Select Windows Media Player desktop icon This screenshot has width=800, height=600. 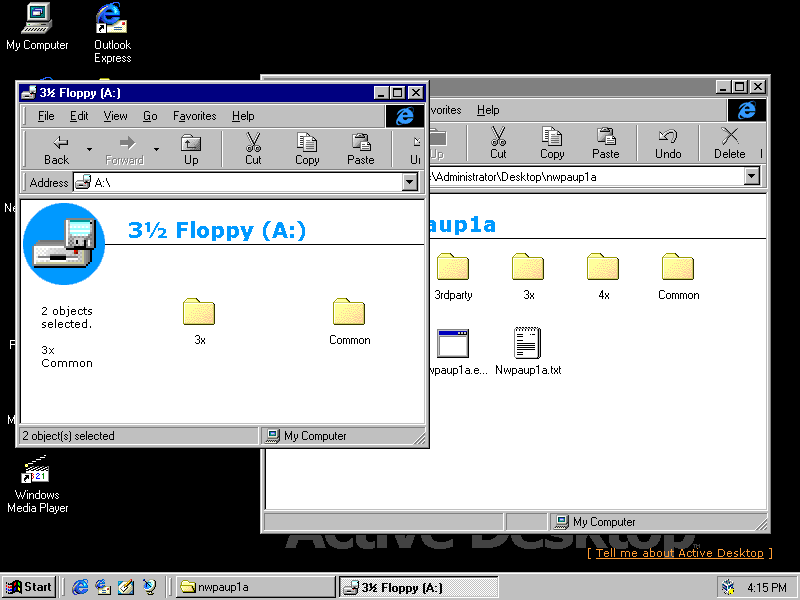click(37, 484)
